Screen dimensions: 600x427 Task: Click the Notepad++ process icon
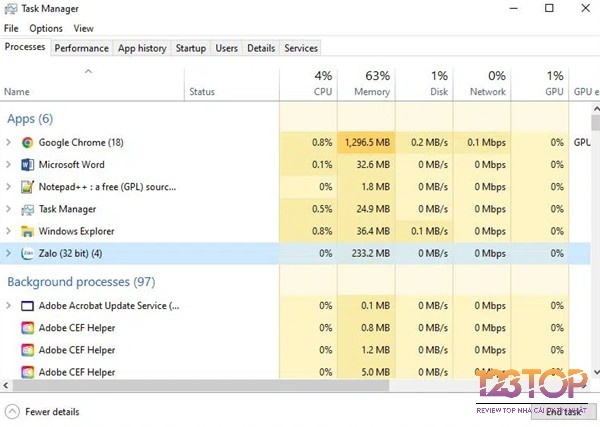[27, 187]
